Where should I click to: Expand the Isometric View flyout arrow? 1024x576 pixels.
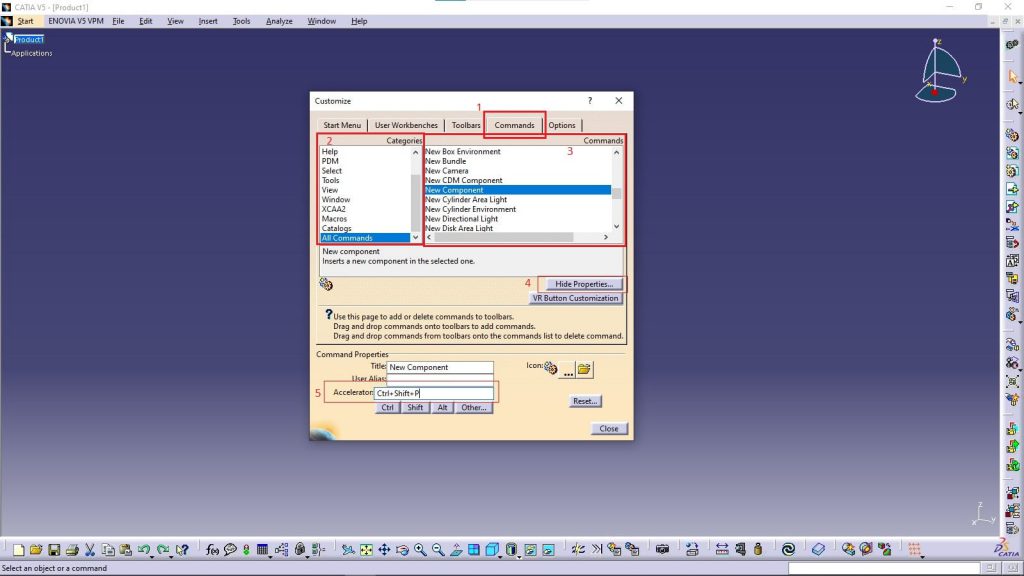(500, 556)
